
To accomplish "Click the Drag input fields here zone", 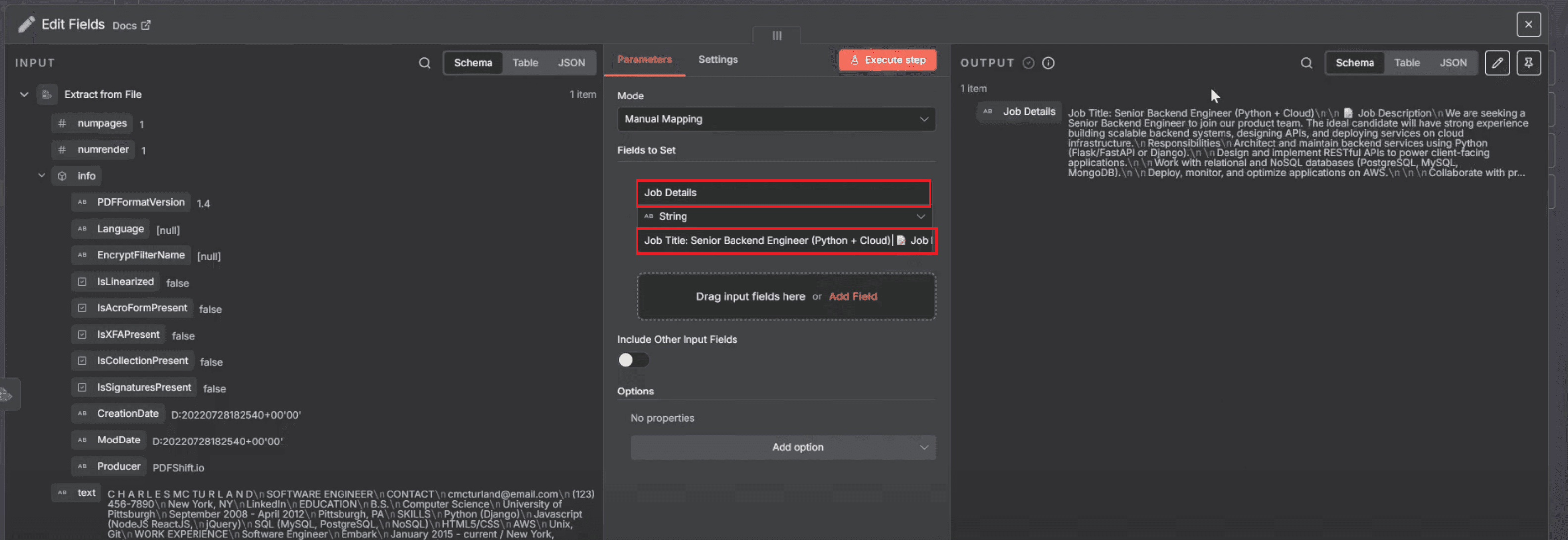I will pyautogui.click(x=786, y=296).
